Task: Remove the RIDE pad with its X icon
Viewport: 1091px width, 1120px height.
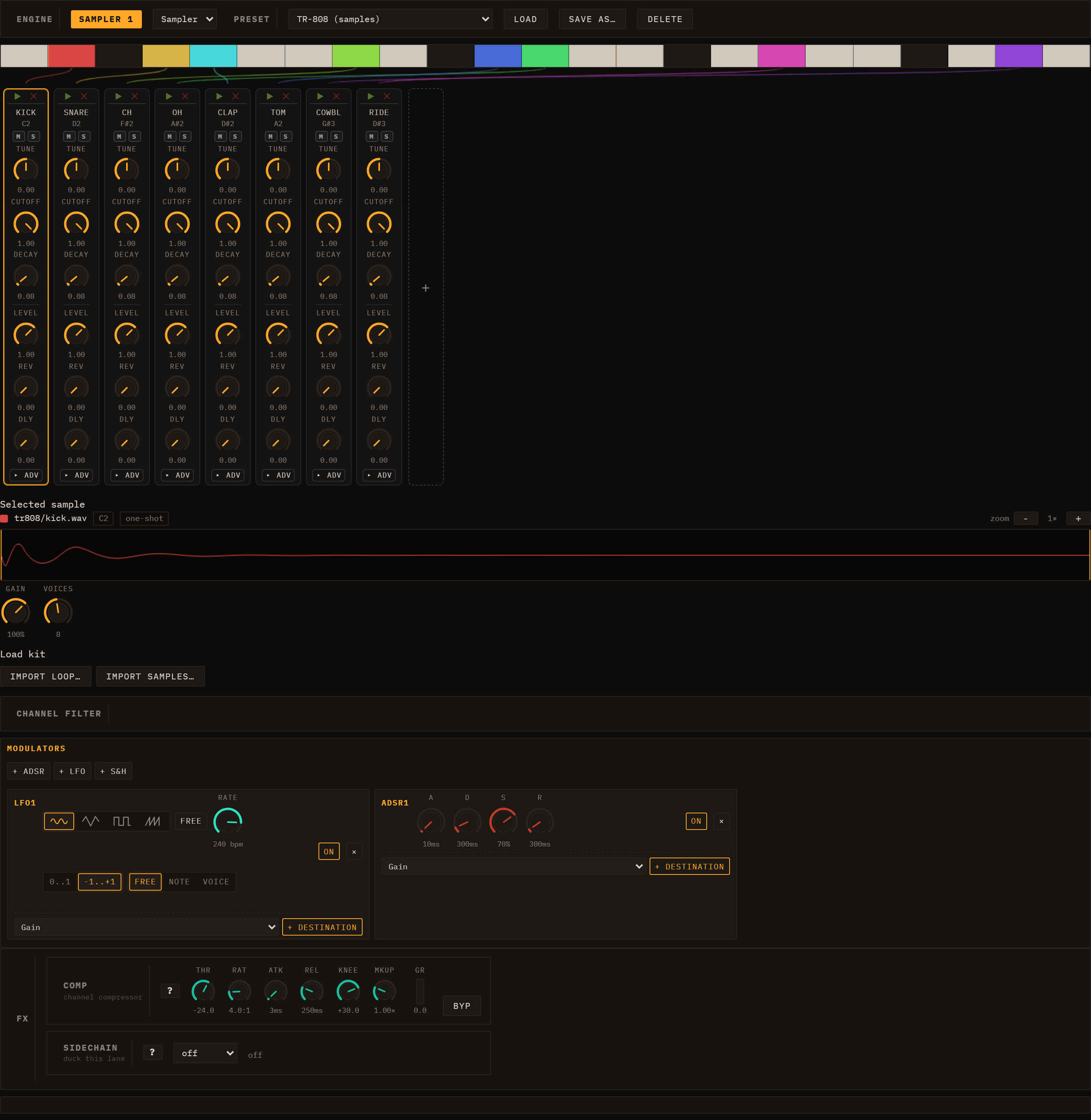Action: [x=387, y=96]
